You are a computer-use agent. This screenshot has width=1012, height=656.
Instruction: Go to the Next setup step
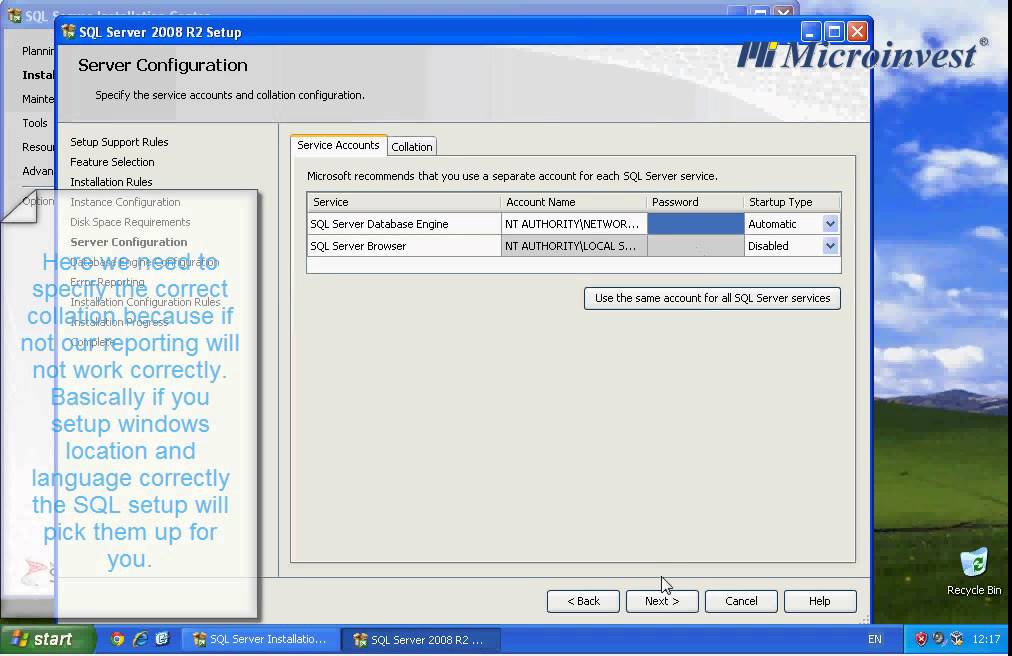(662, 601)
